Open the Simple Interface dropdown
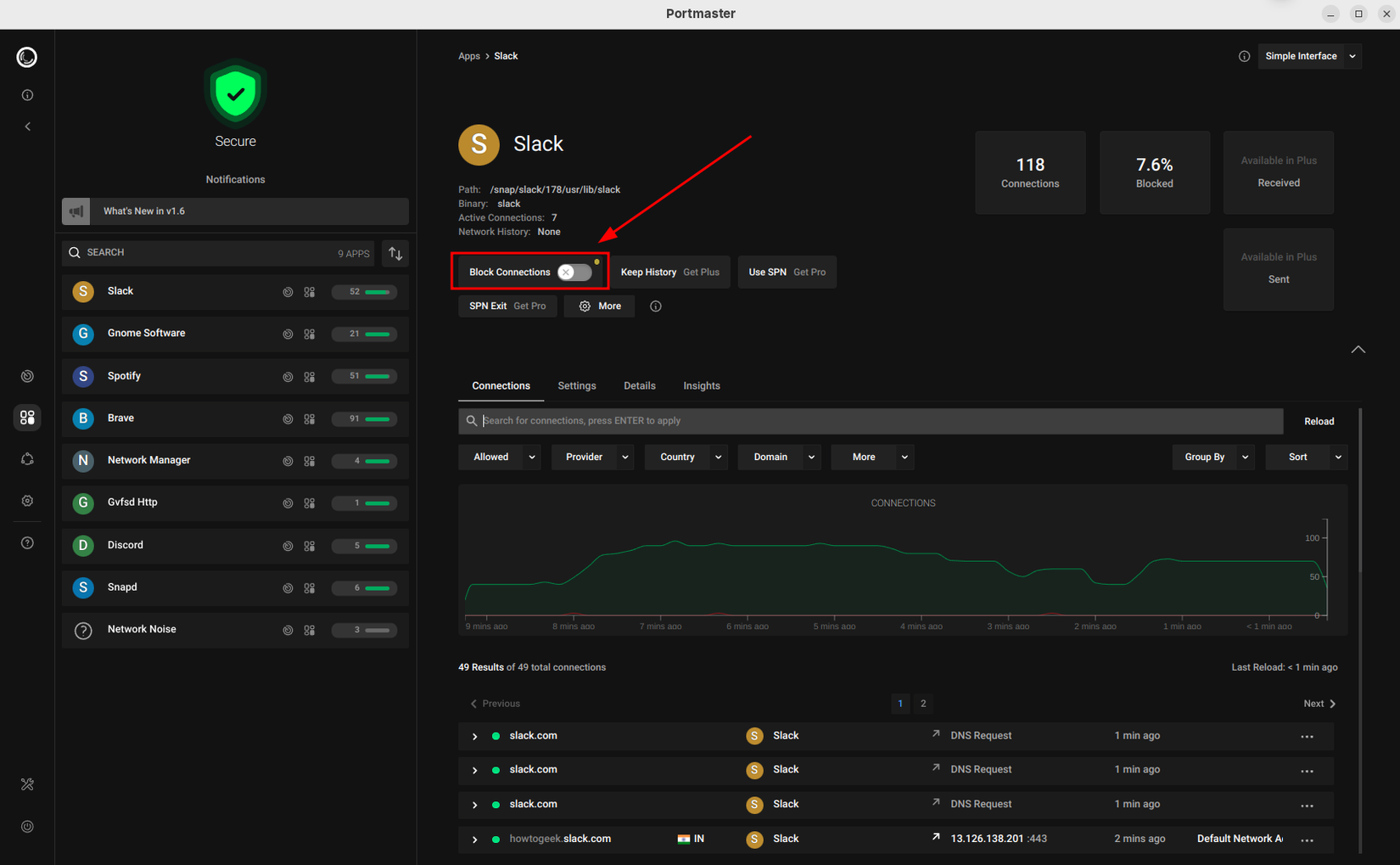The image size is (1400, 865). (x=1310, y=56)
